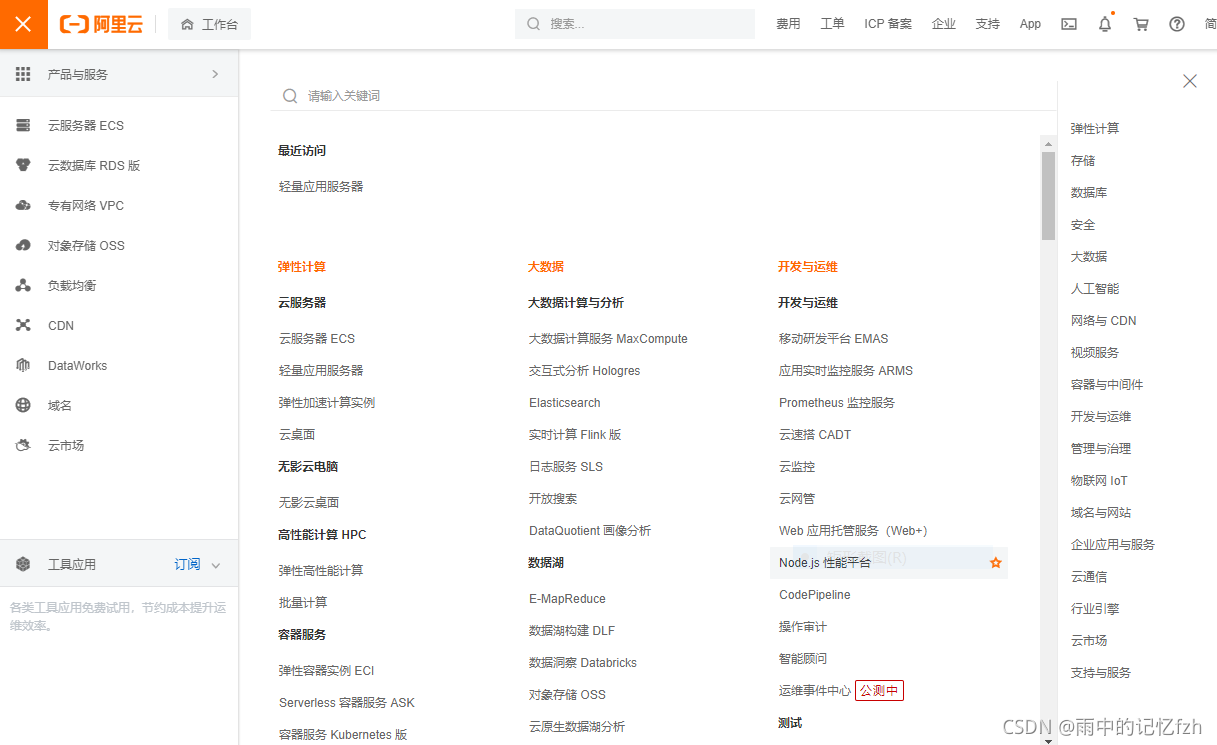Open 弹性容器实例 ECI link
Viewport: 1217px width, 745px height.
[x=327, y=670]
